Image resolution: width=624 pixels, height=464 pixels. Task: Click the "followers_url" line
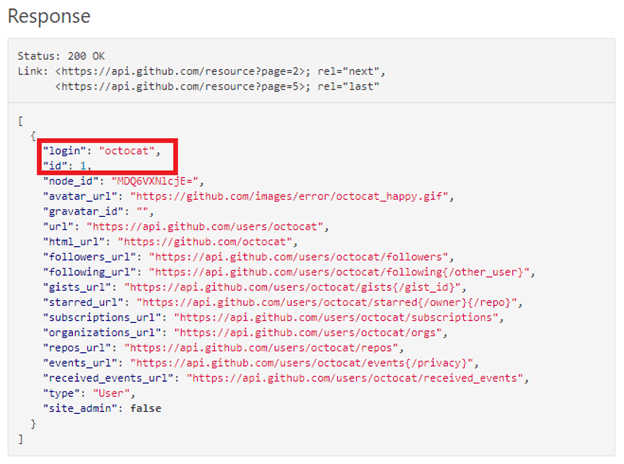[248, 257]
